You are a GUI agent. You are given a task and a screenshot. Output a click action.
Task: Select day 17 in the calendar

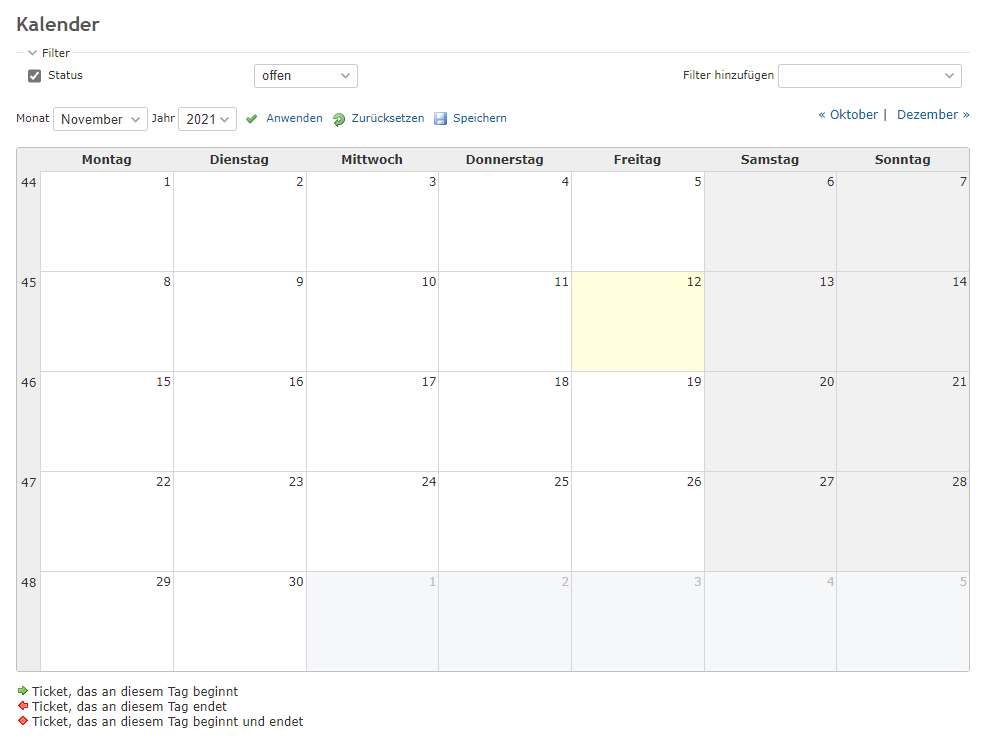coord(372,422)
